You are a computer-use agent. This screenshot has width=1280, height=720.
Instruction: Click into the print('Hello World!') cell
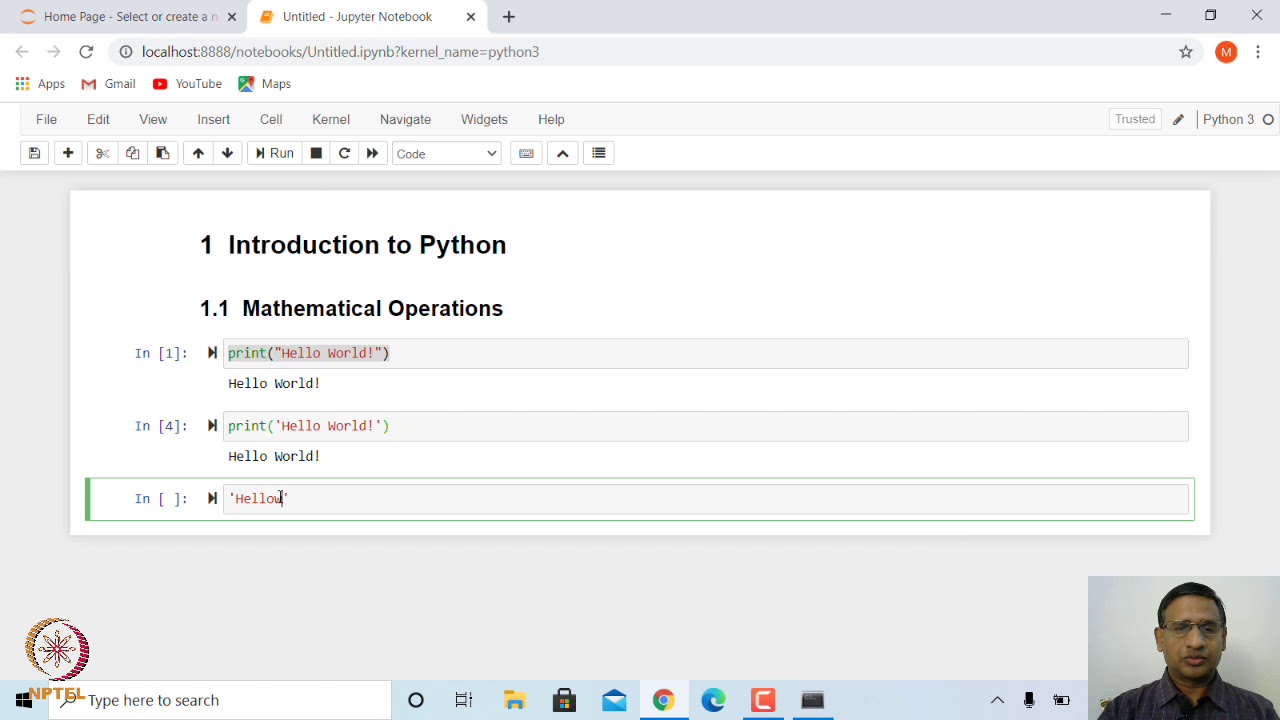point(706,426)
